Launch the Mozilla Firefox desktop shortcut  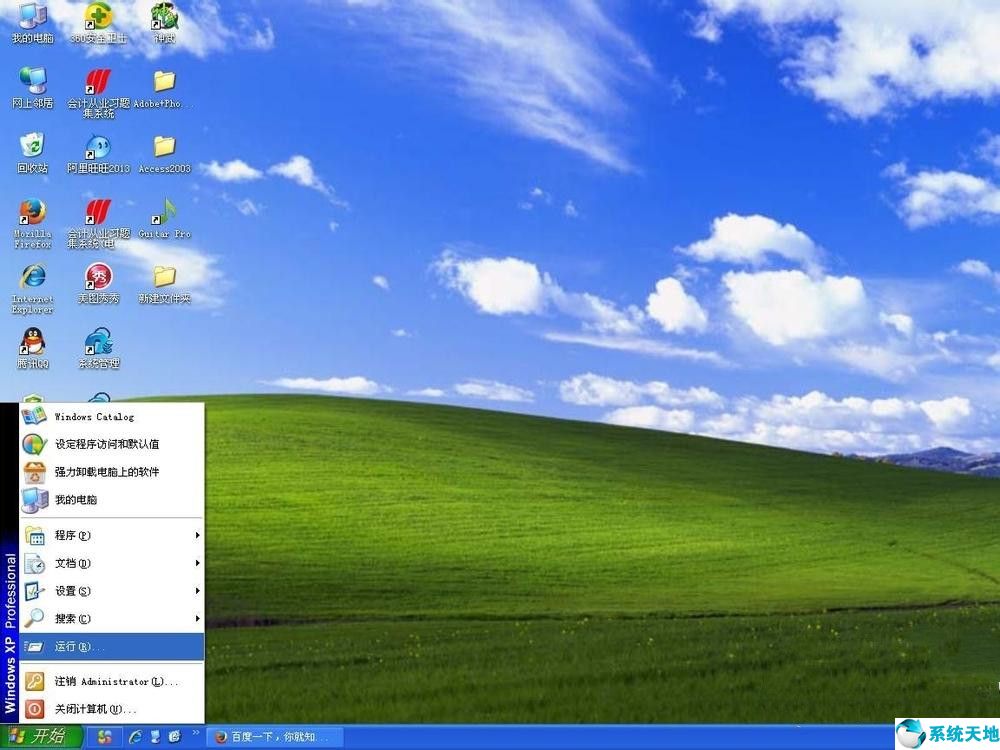point(33,223)
